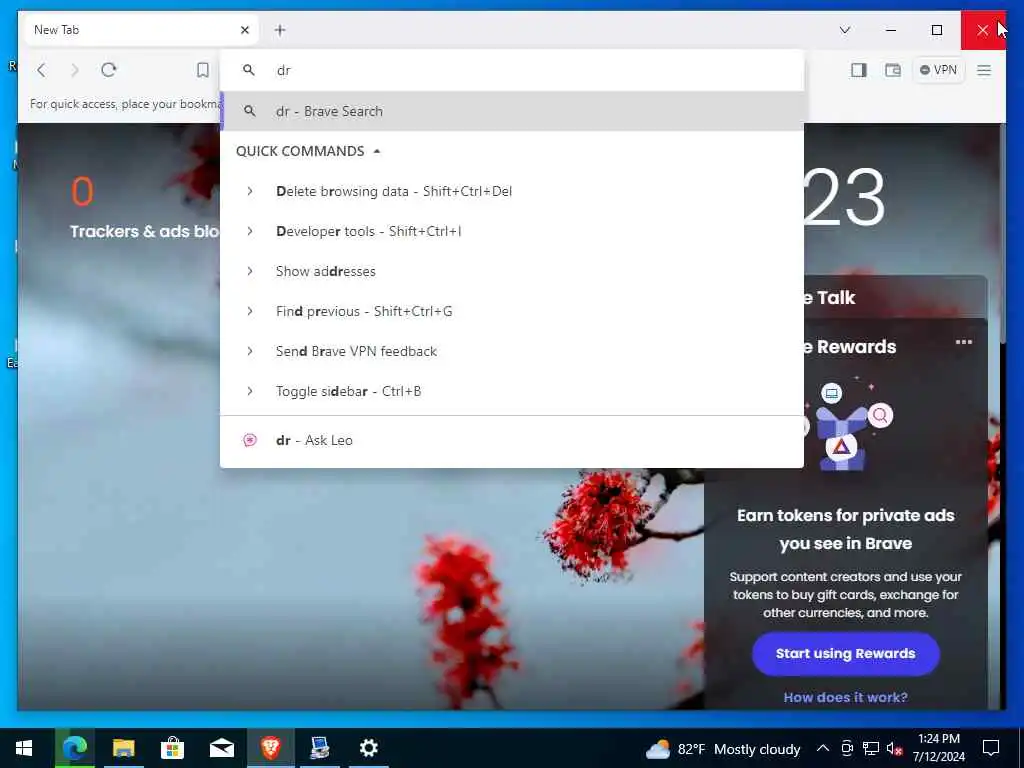Viewport: 1024px width, 768px height.
Task: Open the Settings gear in taskbar
Action: coord(368,748)
